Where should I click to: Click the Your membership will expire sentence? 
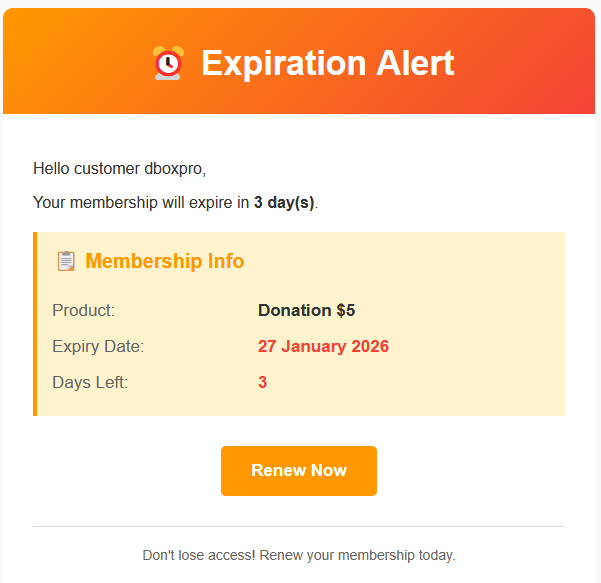(x=141, y=202)
